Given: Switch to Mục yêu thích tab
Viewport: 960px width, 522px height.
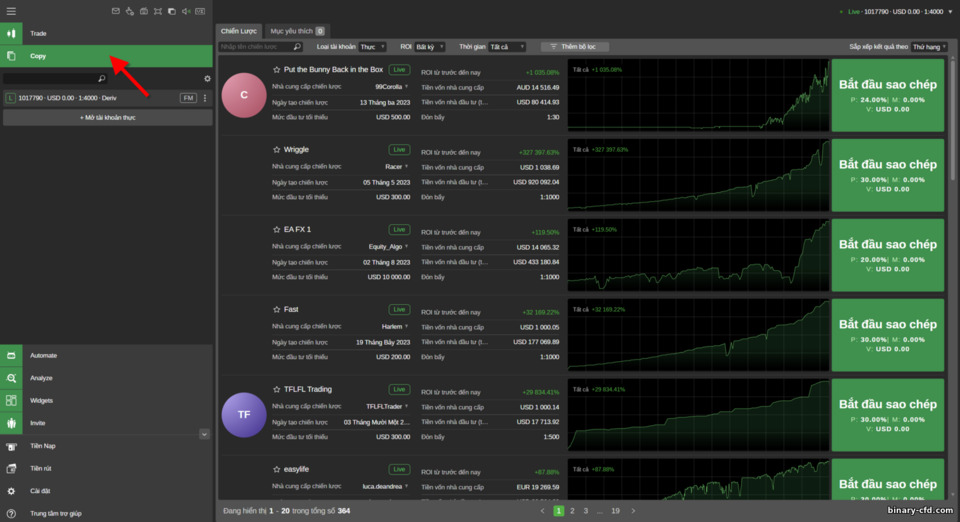Looking at the screenshot, I should pyautogui.click(x=296, y=31).
